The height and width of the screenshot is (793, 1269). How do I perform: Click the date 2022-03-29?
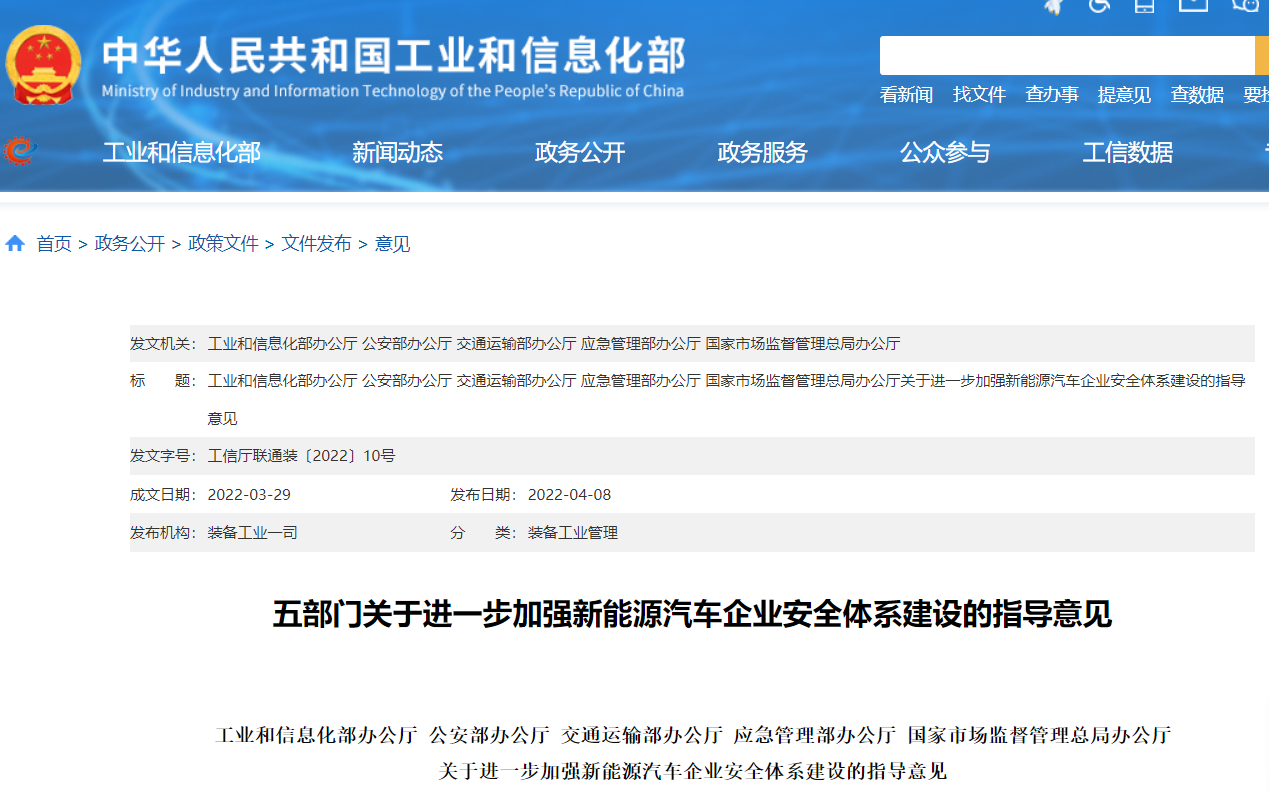pos(249,494)
